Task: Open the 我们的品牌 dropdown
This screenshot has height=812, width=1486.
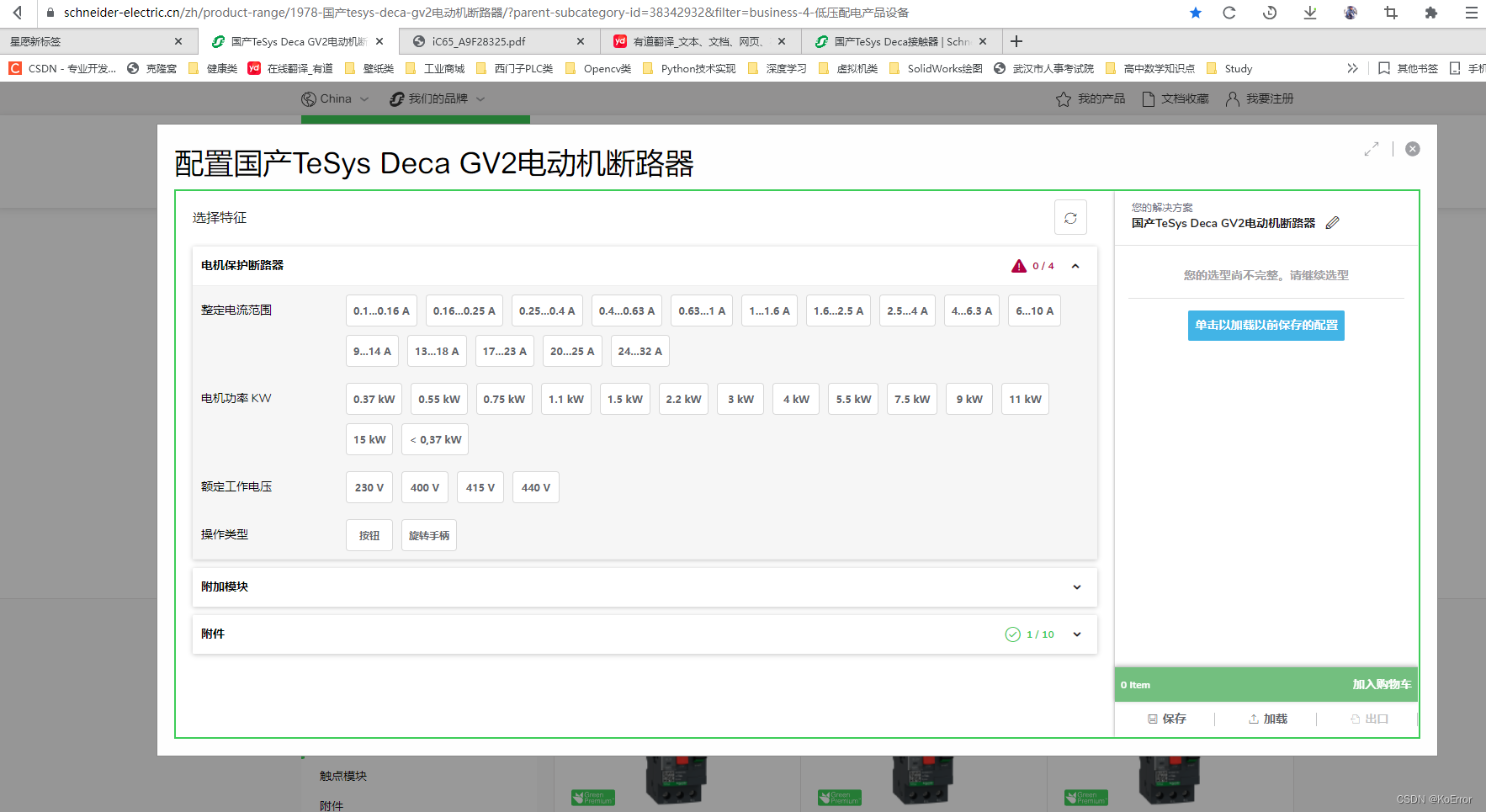Action: pyautogui.click(x=438, y=99)
